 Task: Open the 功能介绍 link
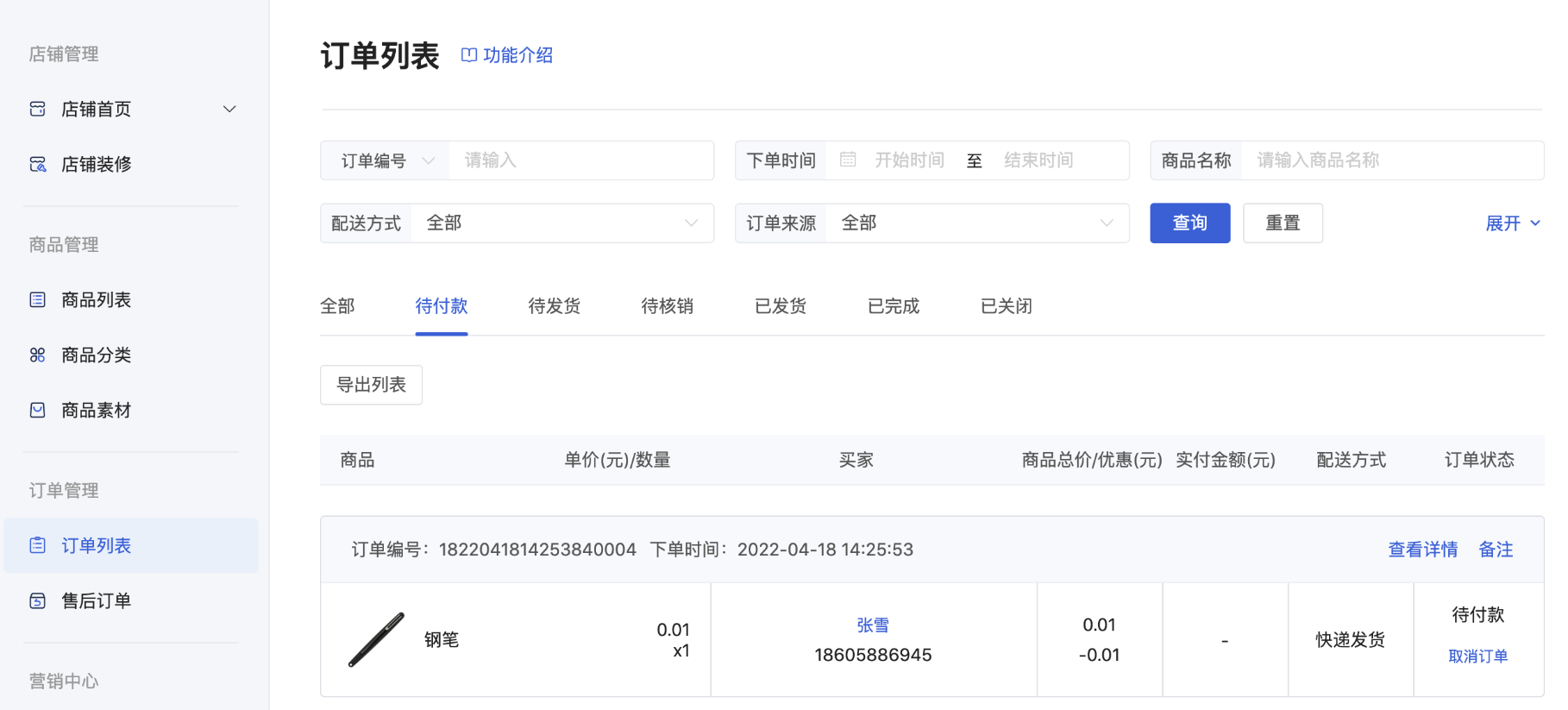[517, 55]
